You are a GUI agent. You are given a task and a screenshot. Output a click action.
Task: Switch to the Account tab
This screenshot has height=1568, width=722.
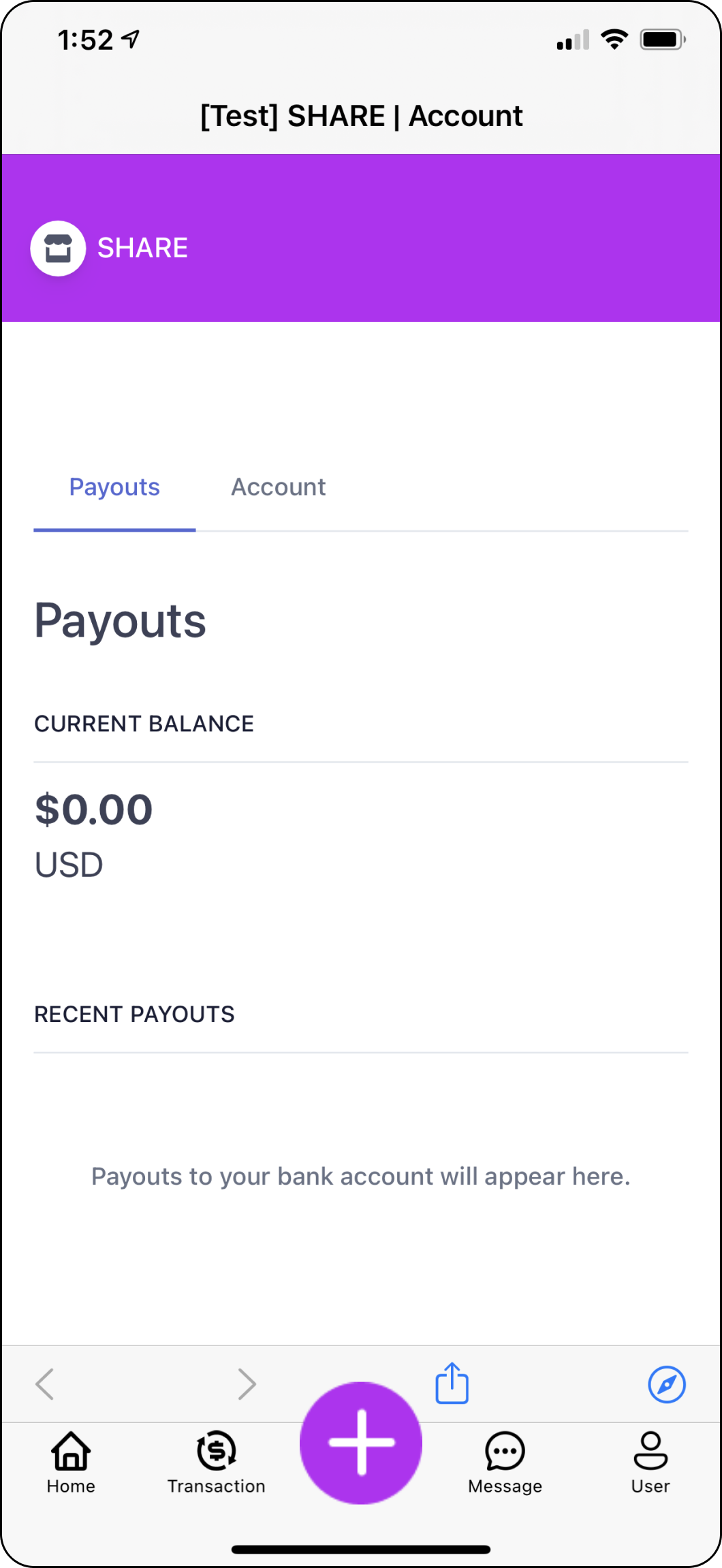coord(279,487)
